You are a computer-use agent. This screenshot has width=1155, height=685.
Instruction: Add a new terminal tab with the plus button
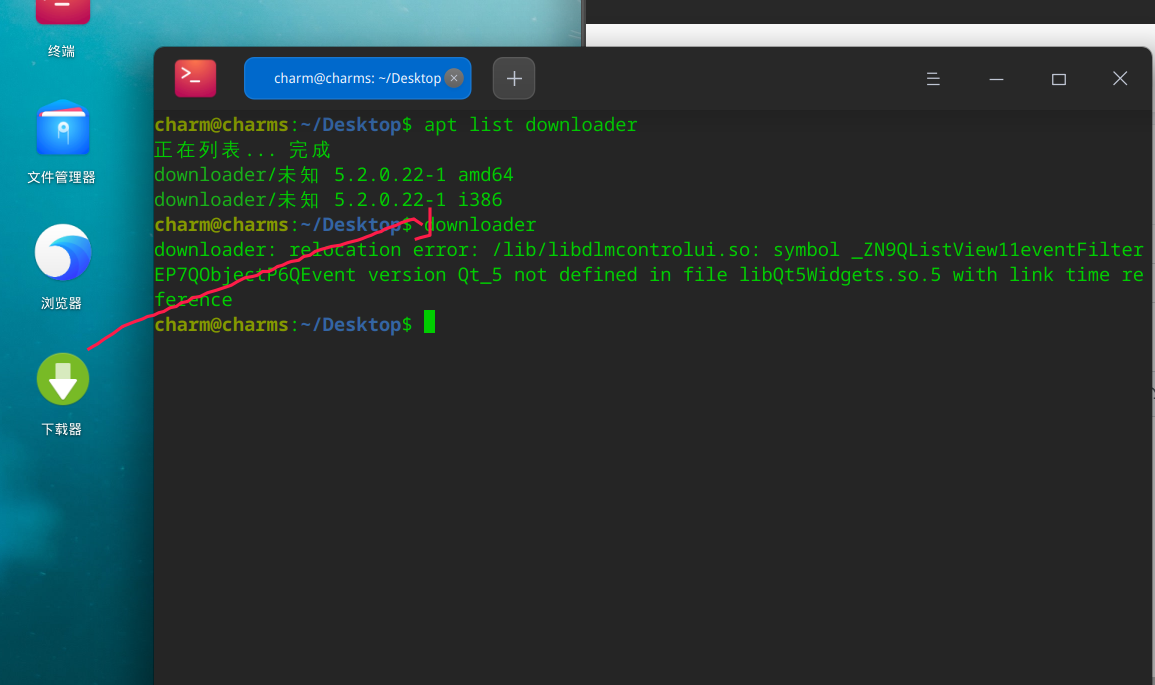tap(513, 78)
